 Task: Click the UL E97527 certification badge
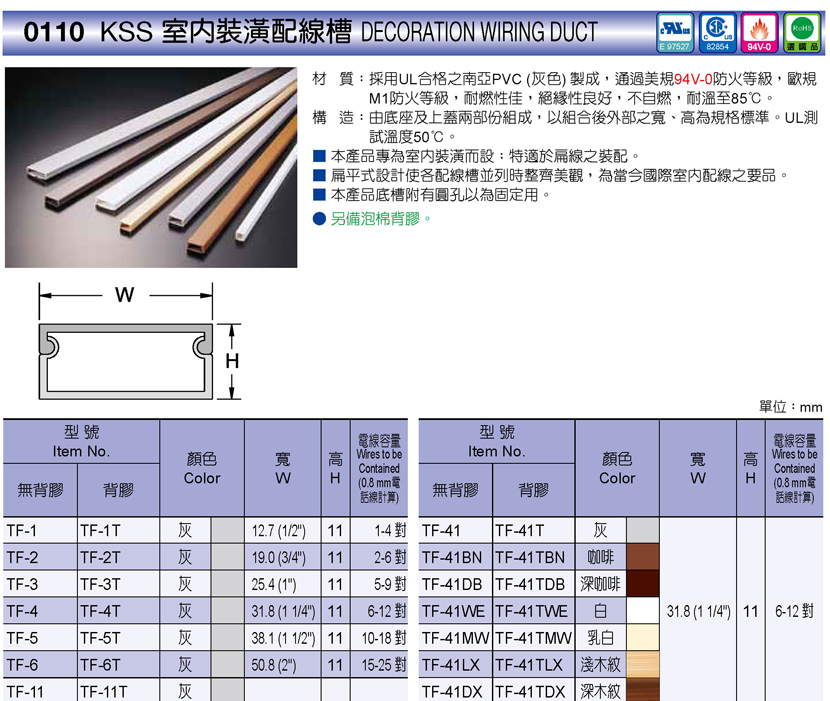point(675,33)
